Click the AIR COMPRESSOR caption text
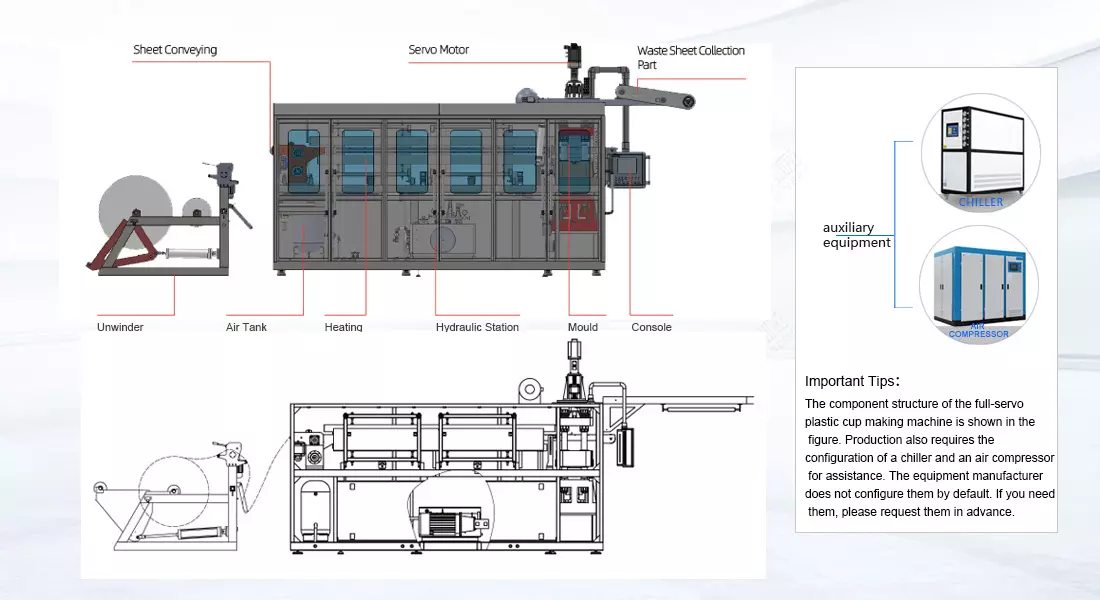 click(977, 330)
